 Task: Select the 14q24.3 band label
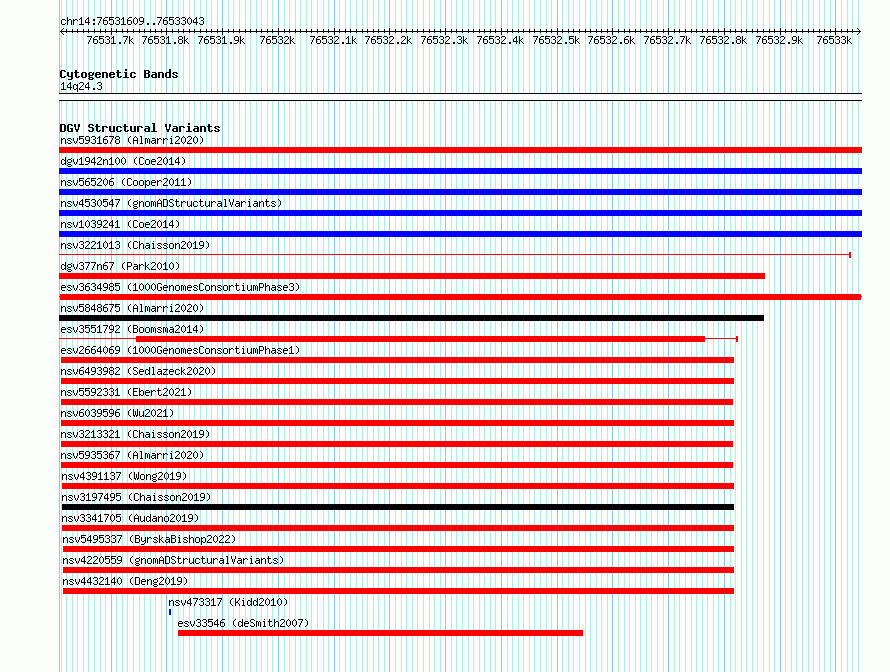81,86
